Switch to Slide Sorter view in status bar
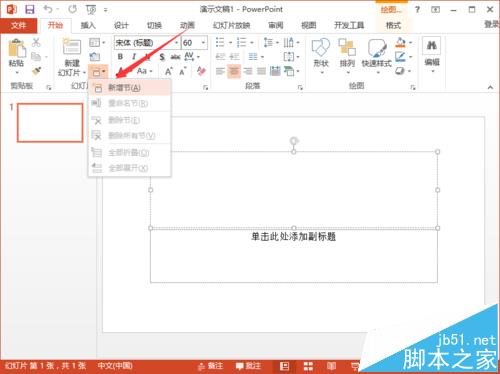 (x=308, y=366)
